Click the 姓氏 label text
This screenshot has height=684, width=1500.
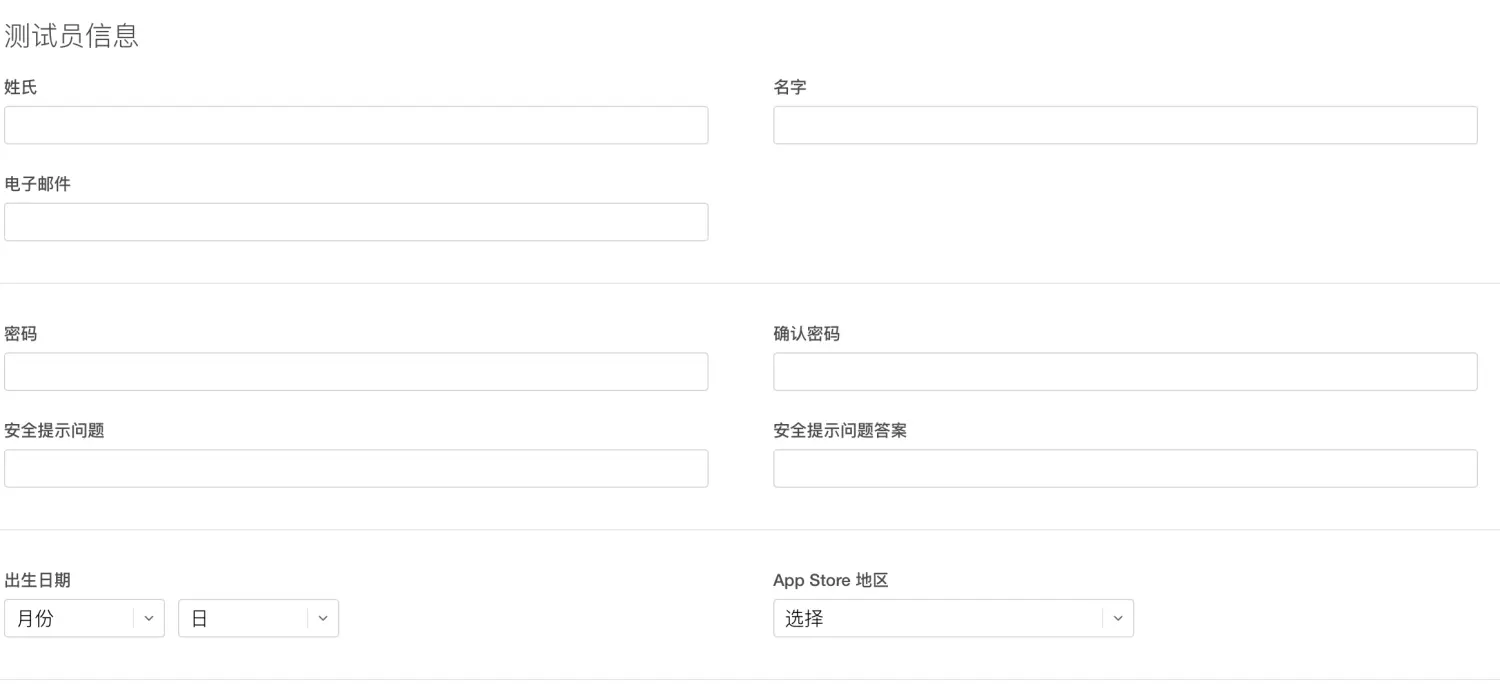(x=21, y=87)
